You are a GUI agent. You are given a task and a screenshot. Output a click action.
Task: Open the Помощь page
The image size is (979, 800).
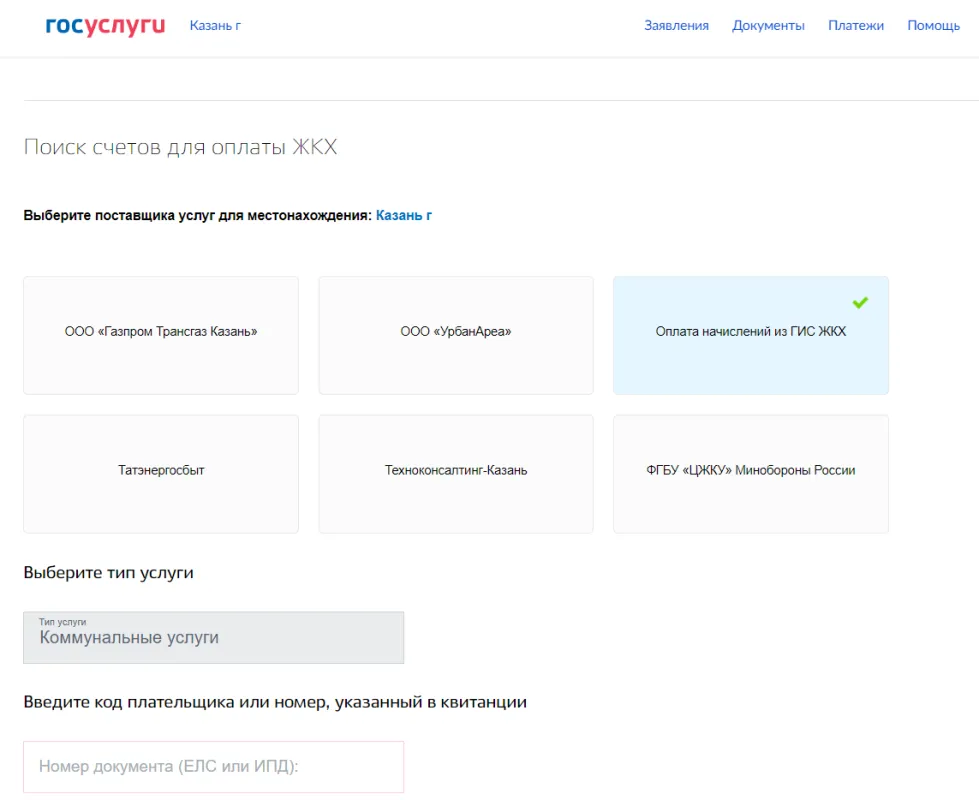tap(933, 26)
